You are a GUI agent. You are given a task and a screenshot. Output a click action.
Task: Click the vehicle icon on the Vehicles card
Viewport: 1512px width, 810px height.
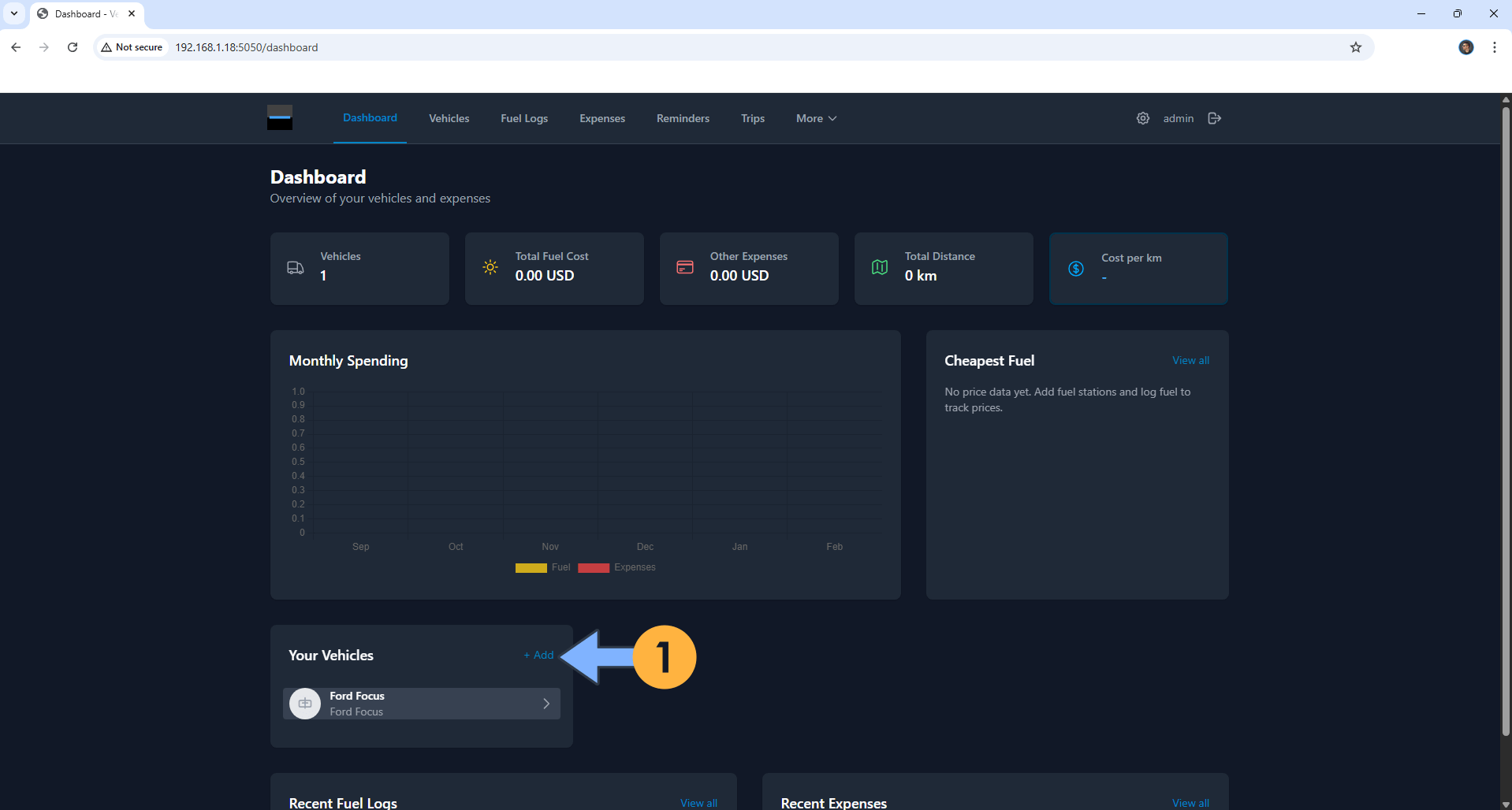295,268
